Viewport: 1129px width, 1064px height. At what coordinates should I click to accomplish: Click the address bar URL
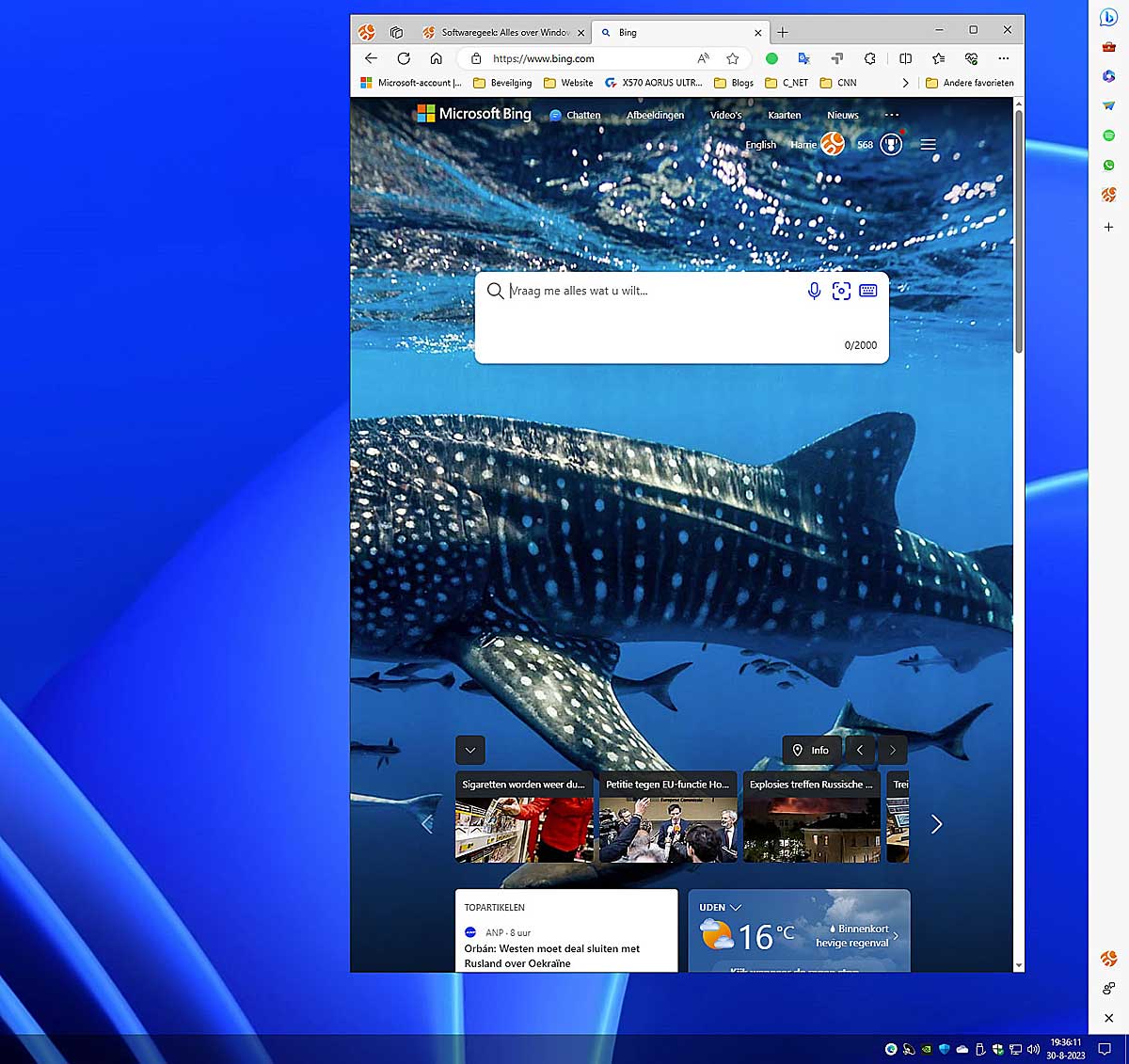pyautogui.click(x=544, y=58)
